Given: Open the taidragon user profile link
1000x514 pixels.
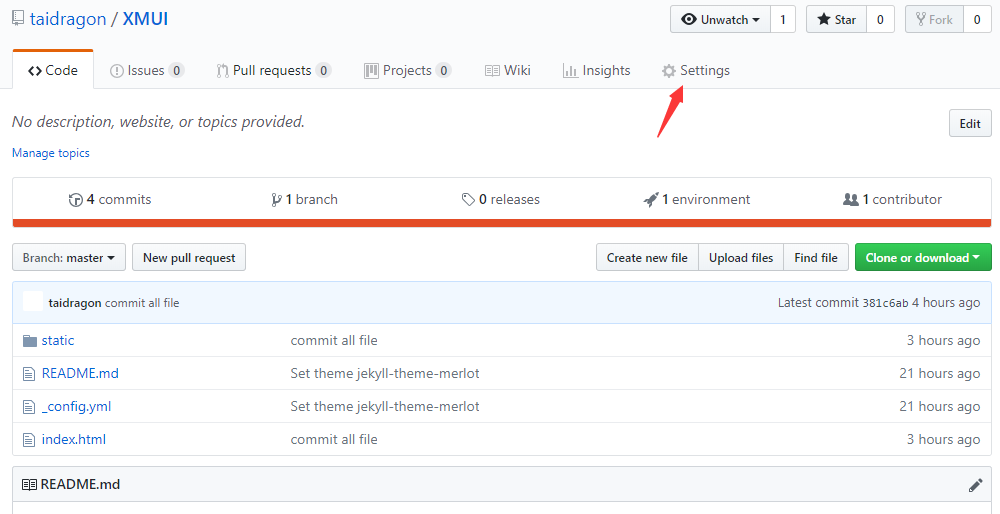Looking at the screenshot, I should click(68, 18).
